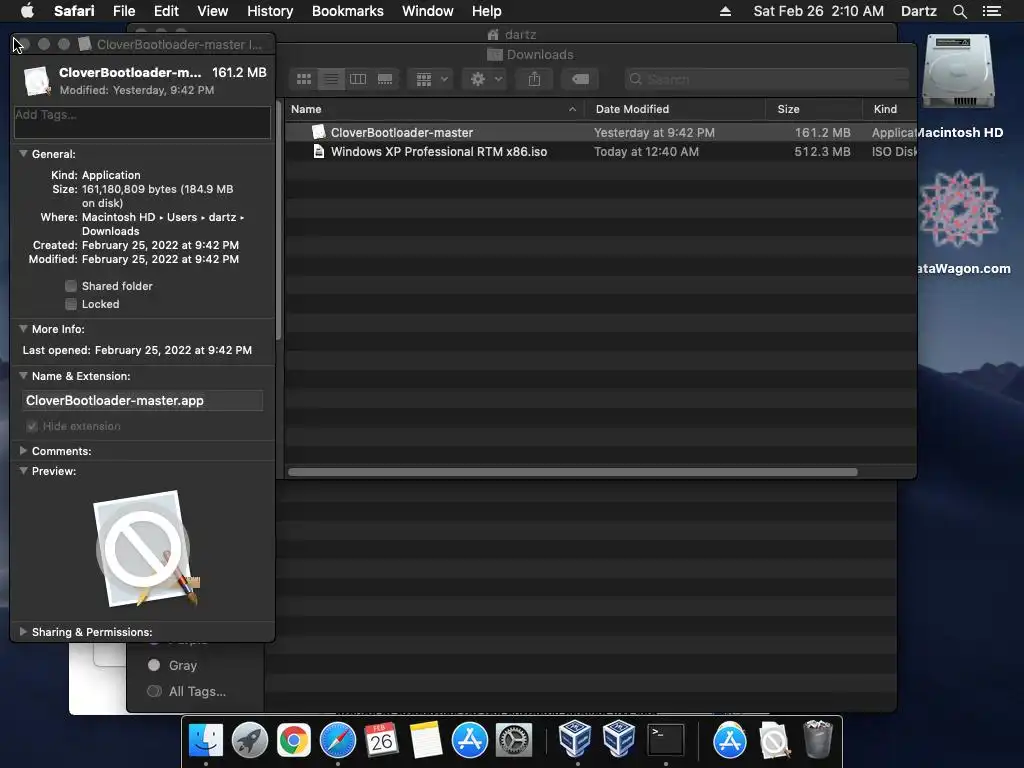This screenshot has width=1024, height=768.
Task: Open the Safari menu
Action: point(74,11)
